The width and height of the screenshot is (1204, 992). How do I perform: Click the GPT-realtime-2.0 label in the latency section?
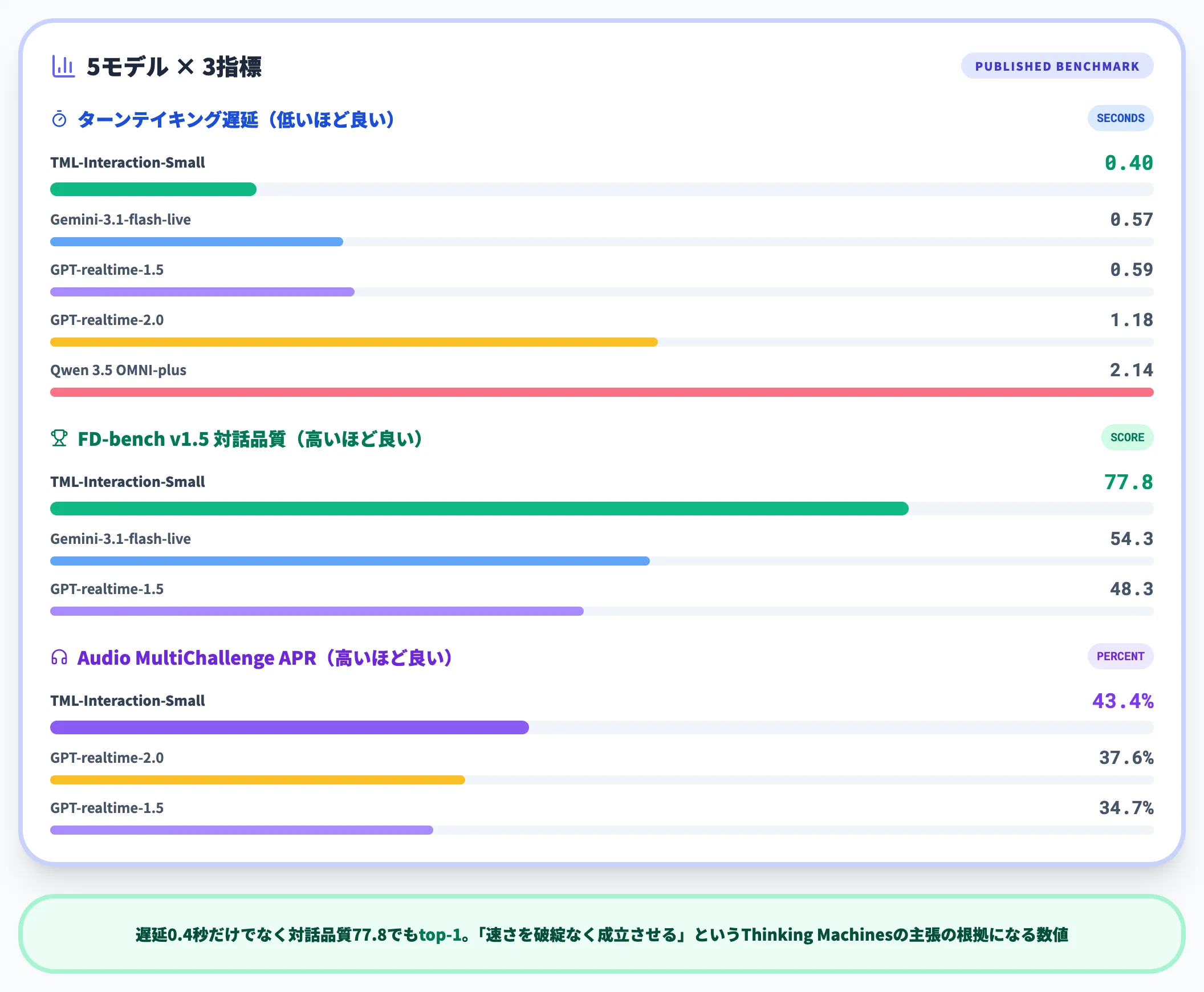coord(107,320)
